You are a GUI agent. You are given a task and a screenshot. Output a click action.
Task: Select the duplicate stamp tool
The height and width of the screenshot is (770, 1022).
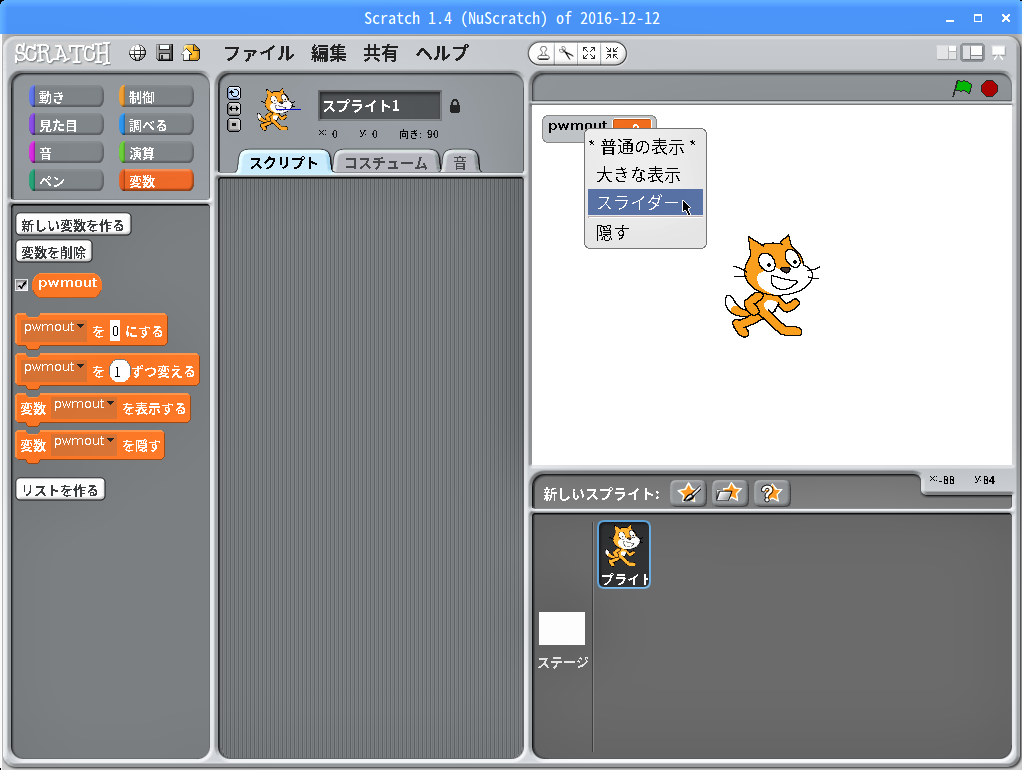[543, 53]
